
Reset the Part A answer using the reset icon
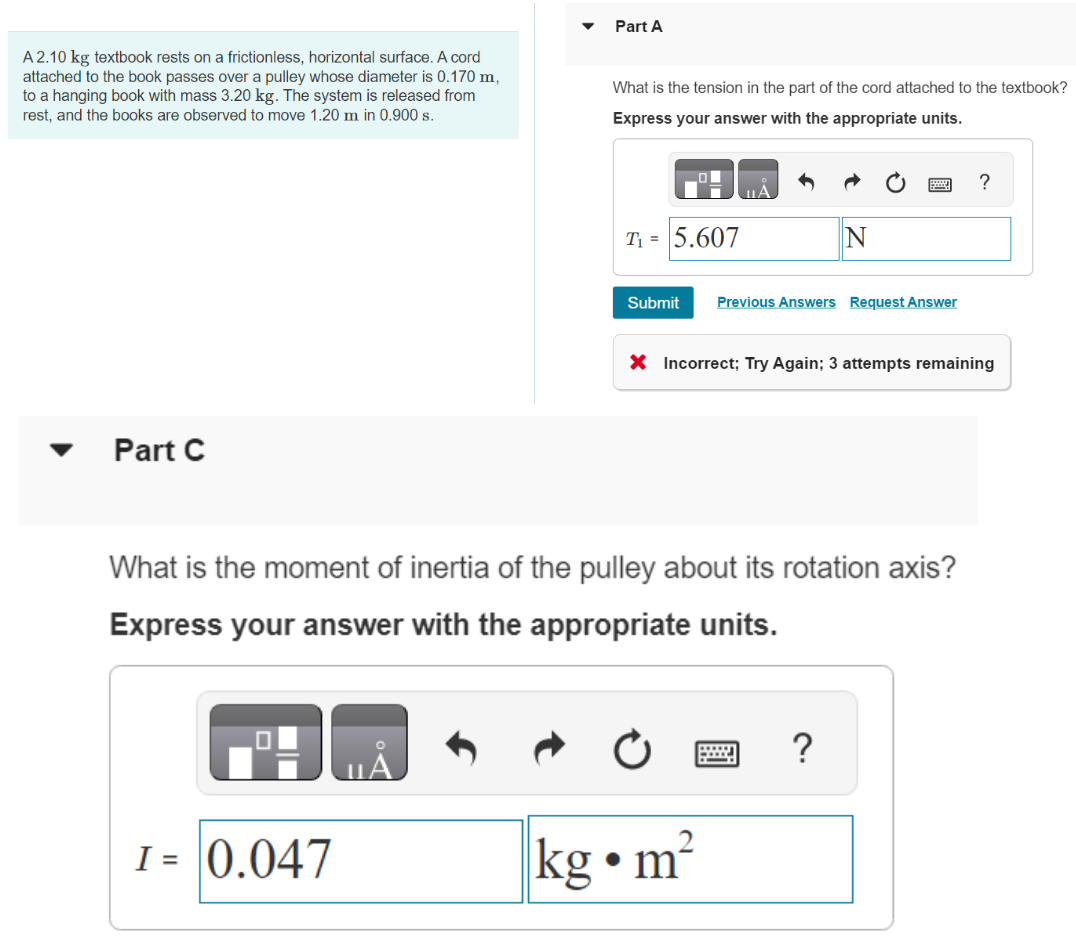click(x=895, y=182)
